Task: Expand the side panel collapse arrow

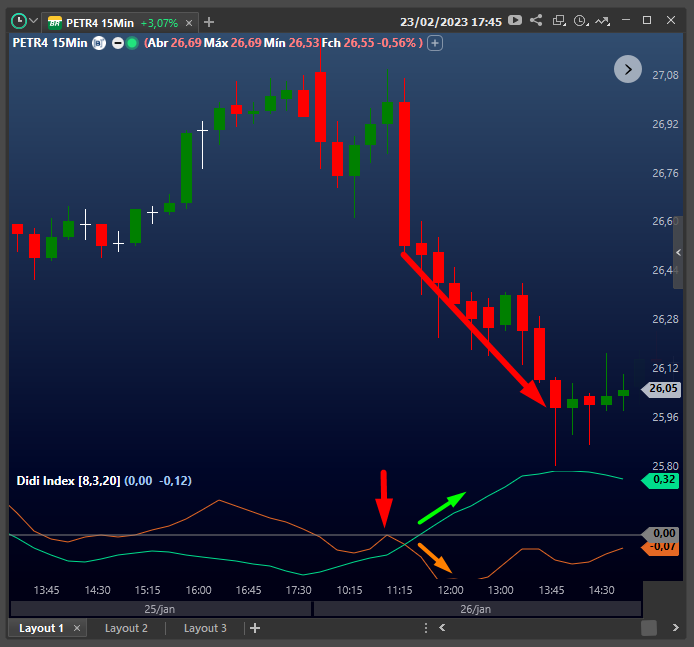Action: click(x=678, y=252)
